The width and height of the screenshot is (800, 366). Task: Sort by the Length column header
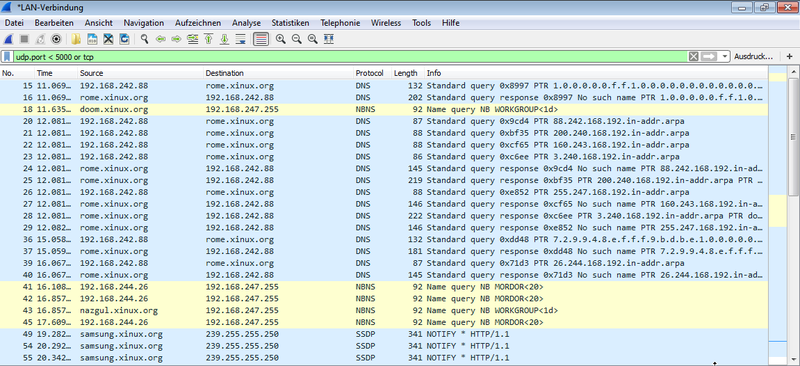(408, 74)
